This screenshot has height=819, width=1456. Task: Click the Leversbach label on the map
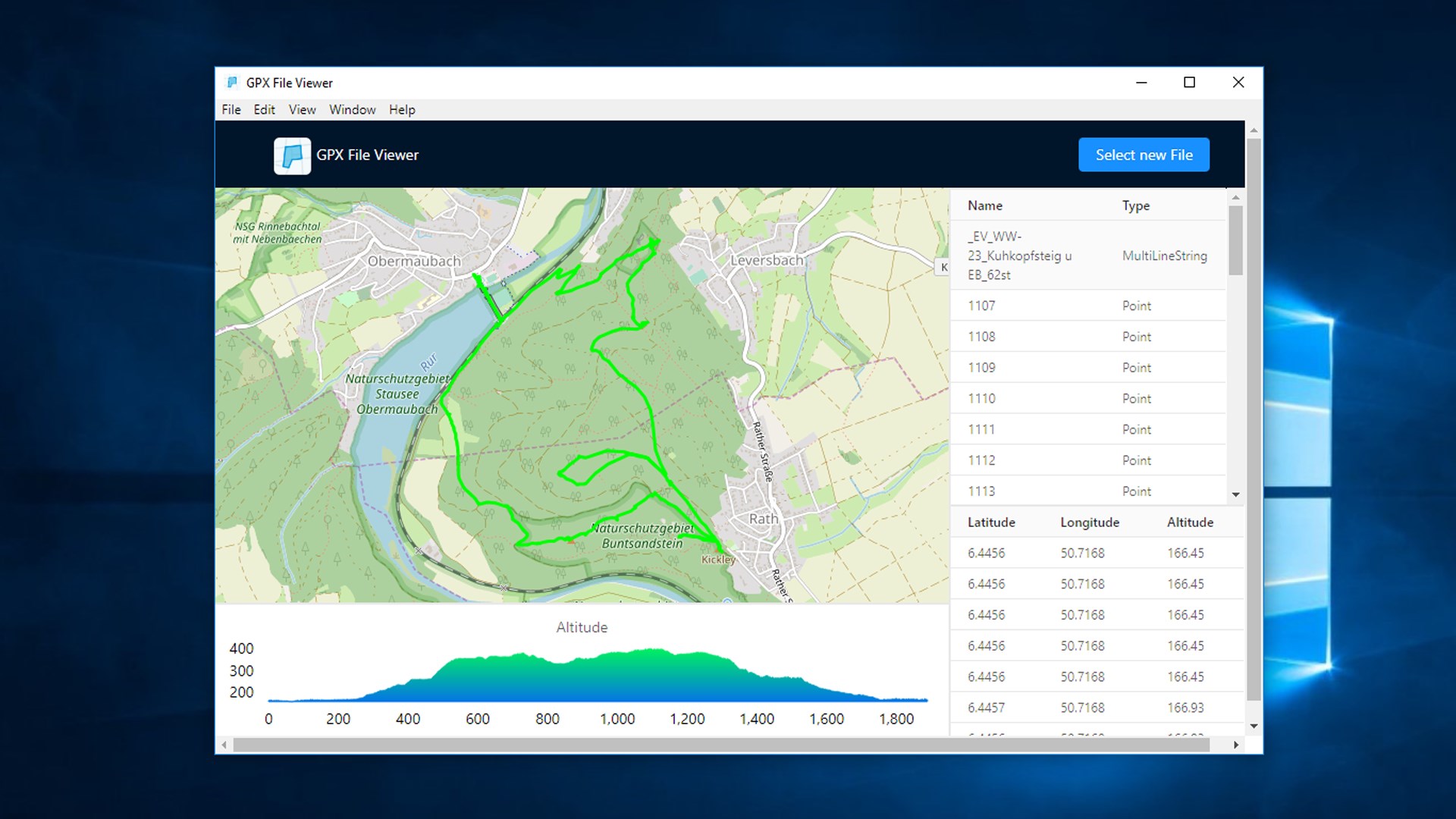[x=766, y=260]
